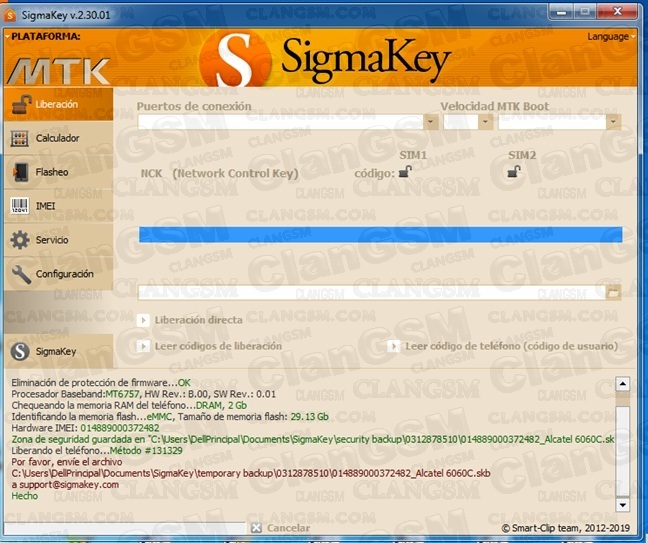This screenshot has height=543, width=648.
Task: Click the blue progress bar
Action: click(x=381, y=234)
